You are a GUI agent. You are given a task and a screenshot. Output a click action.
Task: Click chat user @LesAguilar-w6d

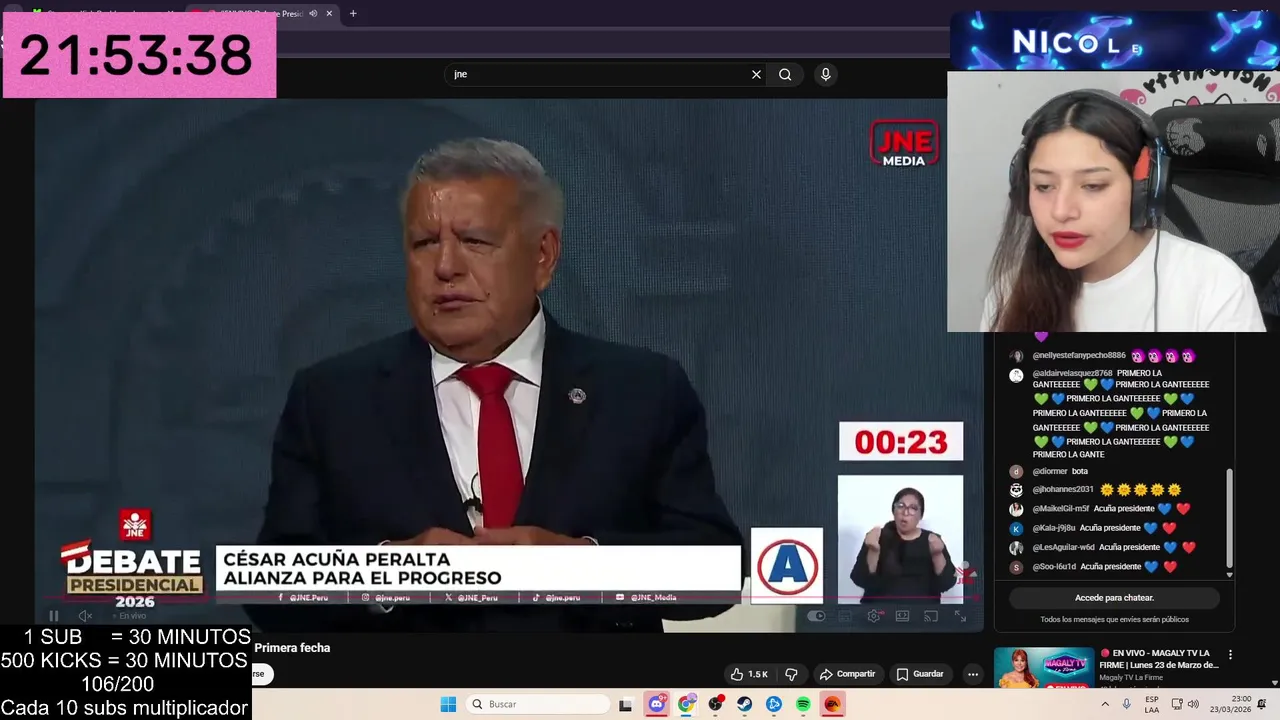coord(1064,547)
